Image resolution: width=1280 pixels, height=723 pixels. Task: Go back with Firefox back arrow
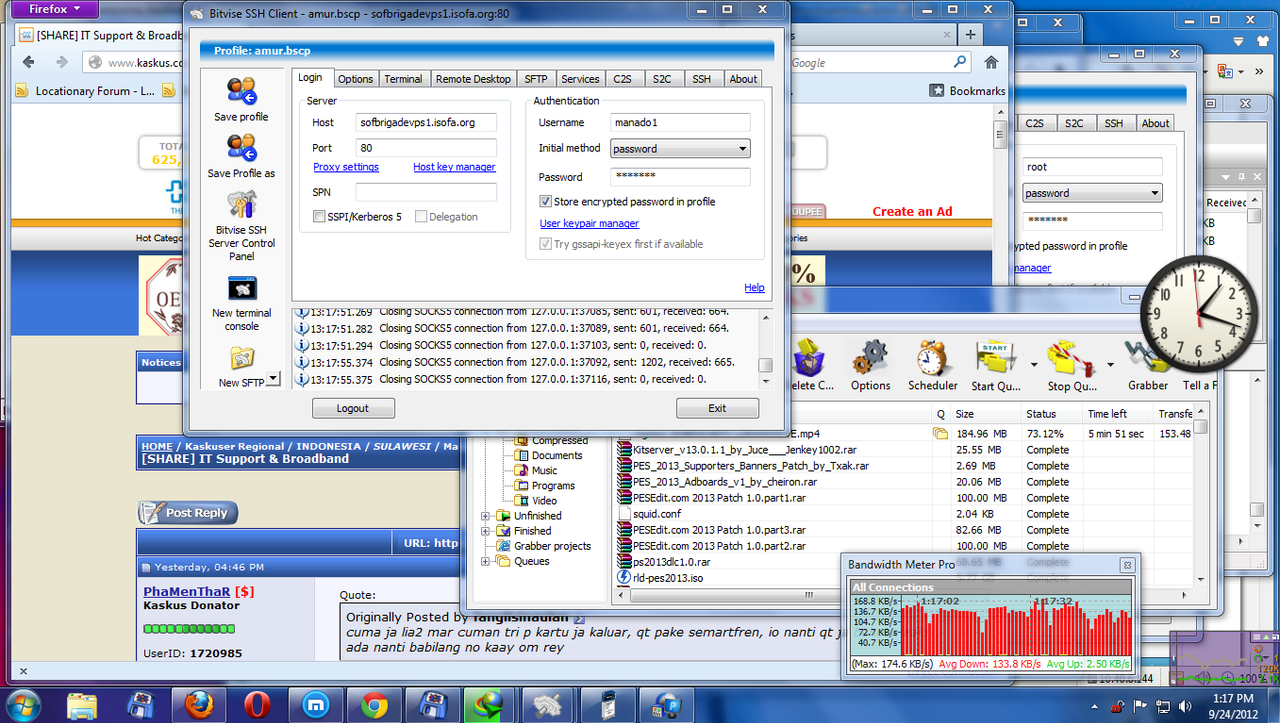[x=28, y=62]
